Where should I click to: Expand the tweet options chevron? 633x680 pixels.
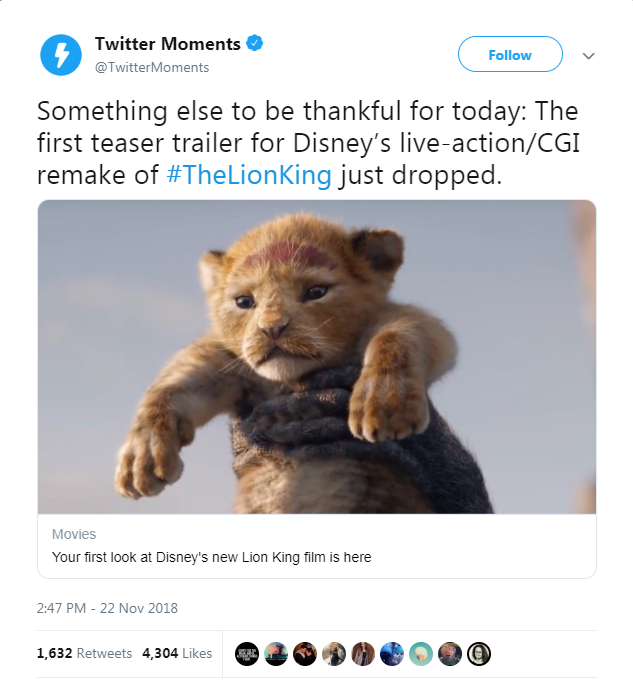pyautogui.click(x=588, y=56)
